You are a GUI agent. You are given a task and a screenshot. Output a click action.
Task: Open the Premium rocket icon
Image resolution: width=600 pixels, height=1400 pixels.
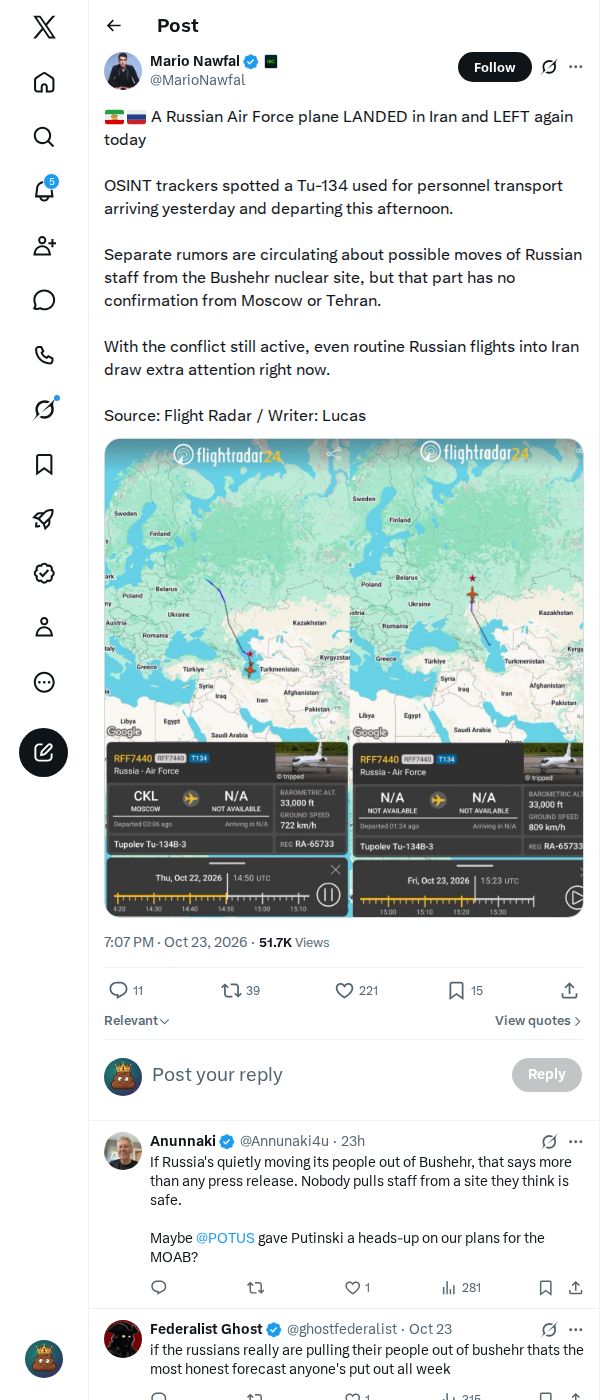click(44, 518)
